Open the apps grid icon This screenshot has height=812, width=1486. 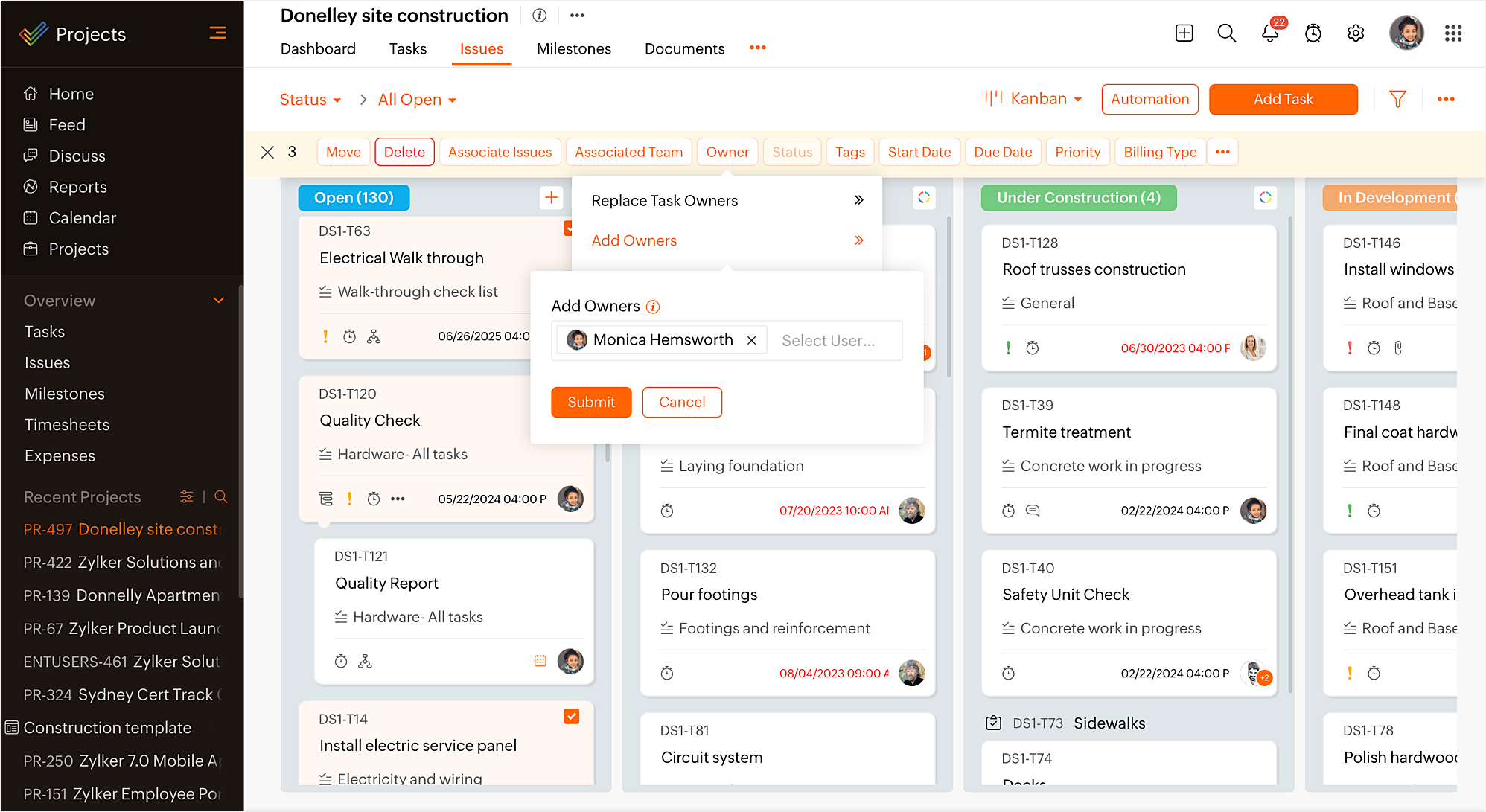tap(1452, 33)
